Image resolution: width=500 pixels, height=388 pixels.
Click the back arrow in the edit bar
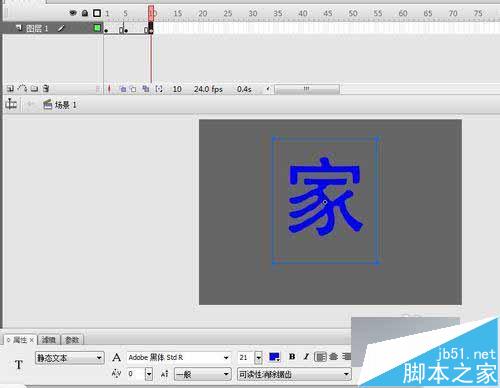pyautogui.click(x=31, y=105)
